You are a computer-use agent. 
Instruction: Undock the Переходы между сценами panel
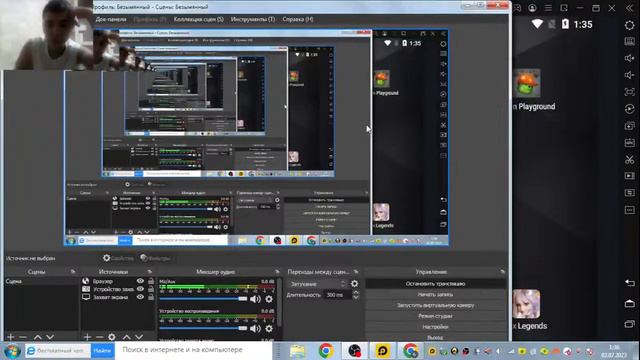(x=356, y=271)
